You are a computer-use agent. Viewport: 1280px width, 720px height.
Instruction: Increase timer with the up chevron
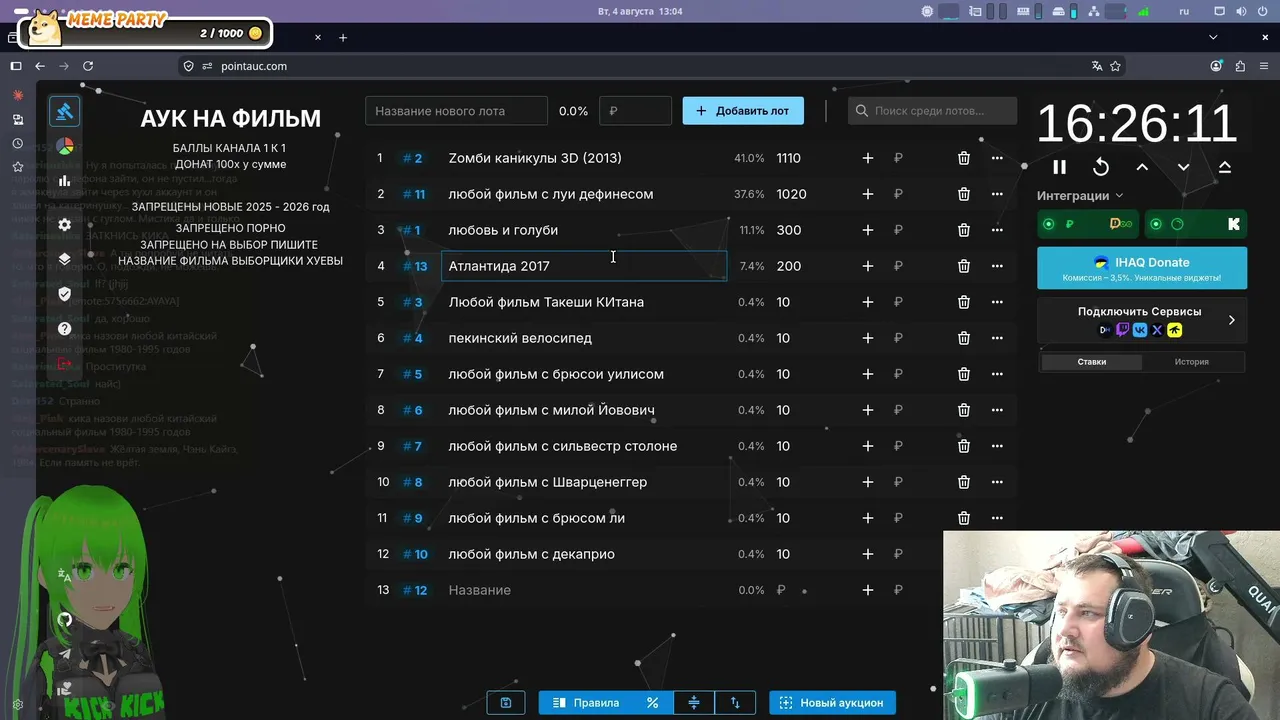pyautogui.click(x=1142, y=167)
